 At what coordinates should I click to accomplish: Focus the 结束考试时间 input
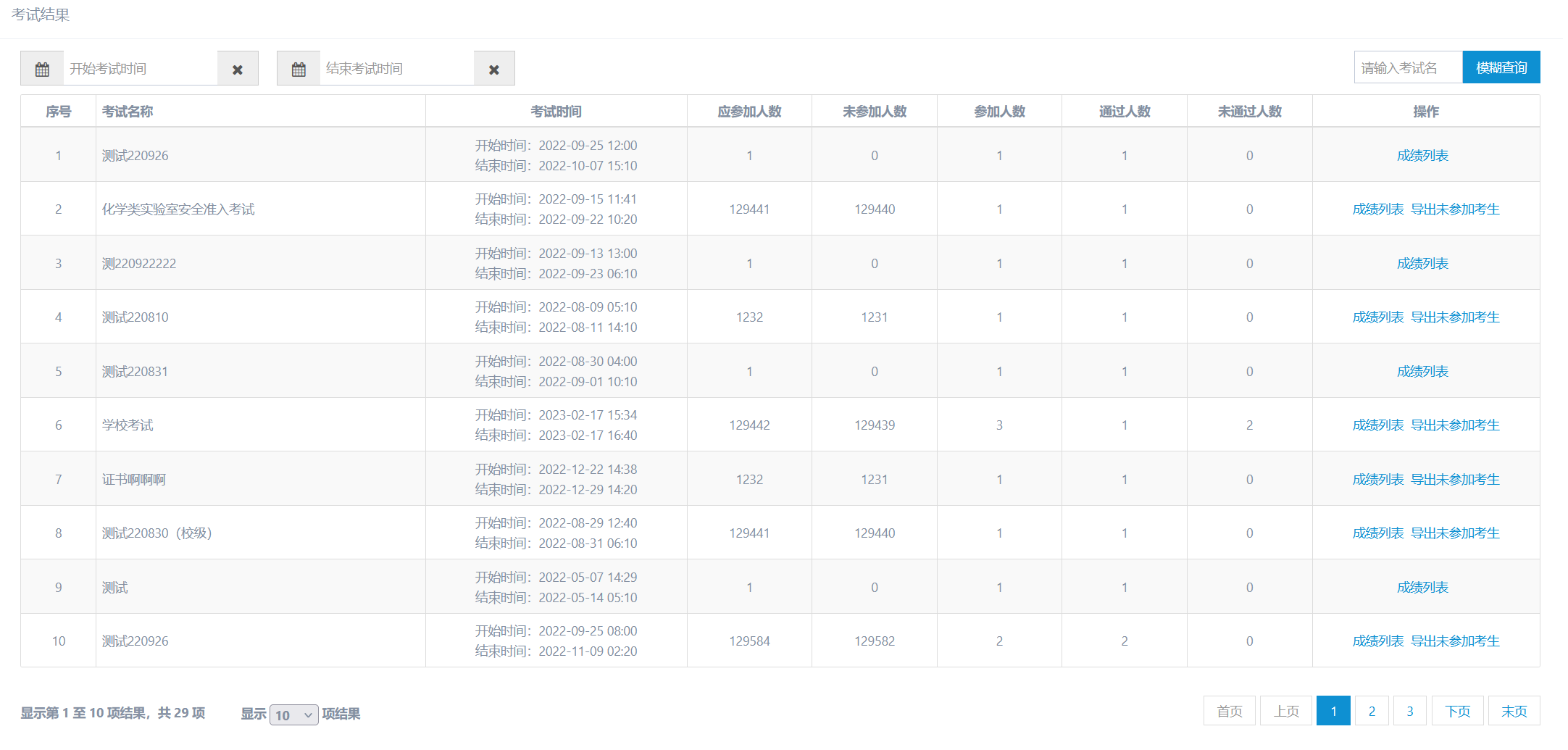coord(397,69)
